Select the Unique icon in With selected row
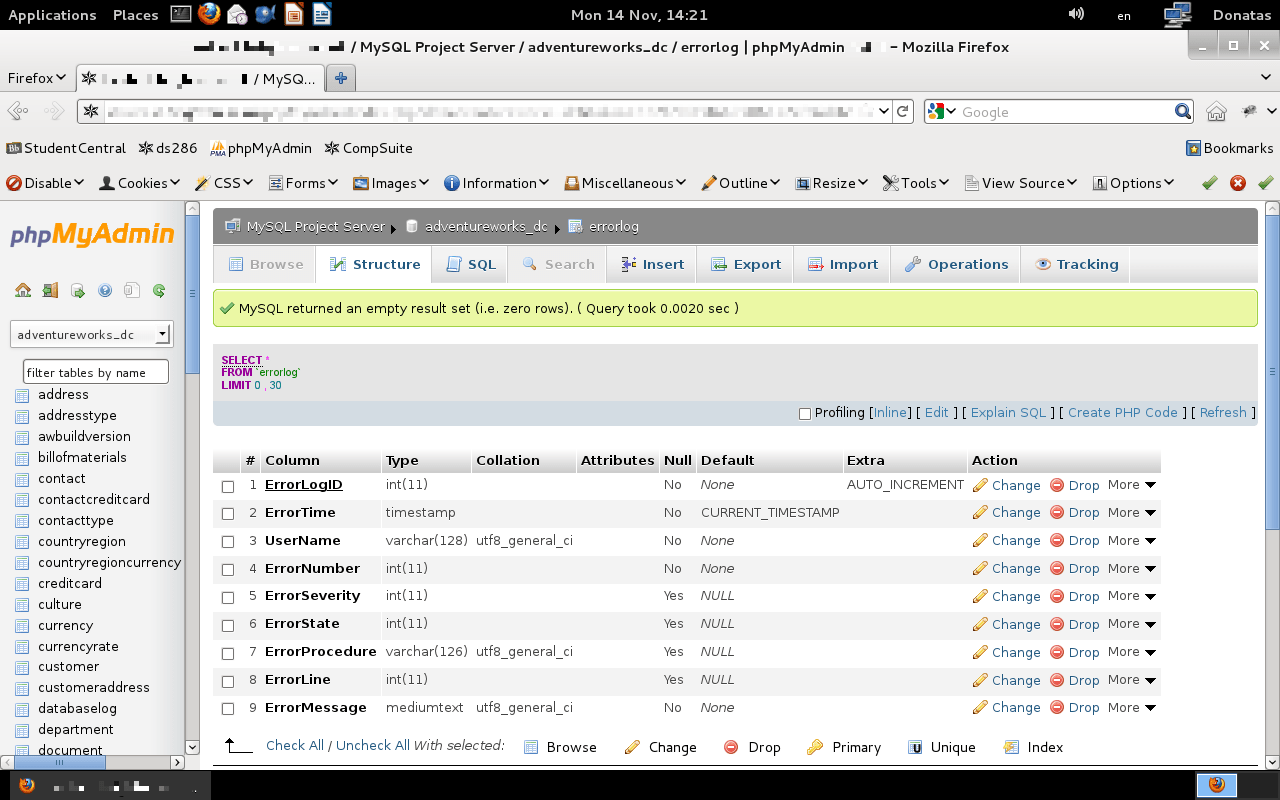The width and height of the screenshot is (1280, 800). [x=914, y=747]
